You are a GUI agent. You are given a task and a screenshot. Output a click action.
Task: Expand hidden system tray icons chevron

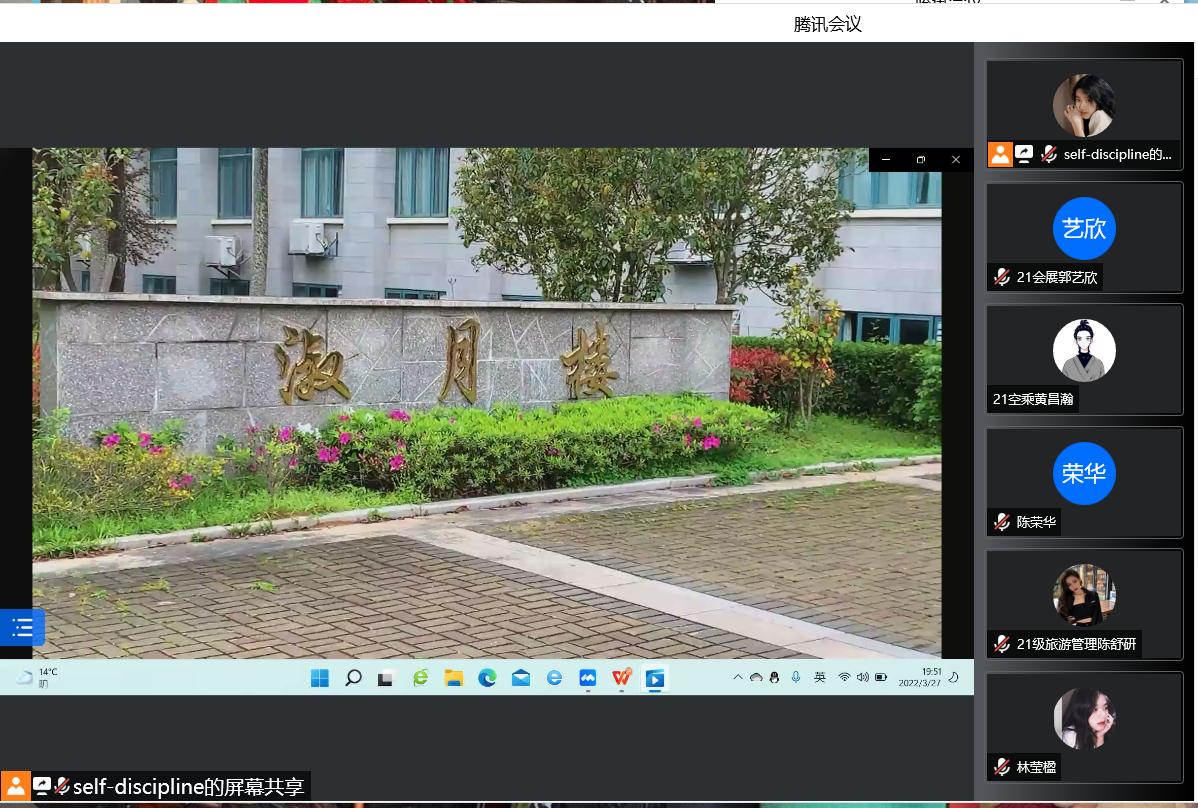738,677
